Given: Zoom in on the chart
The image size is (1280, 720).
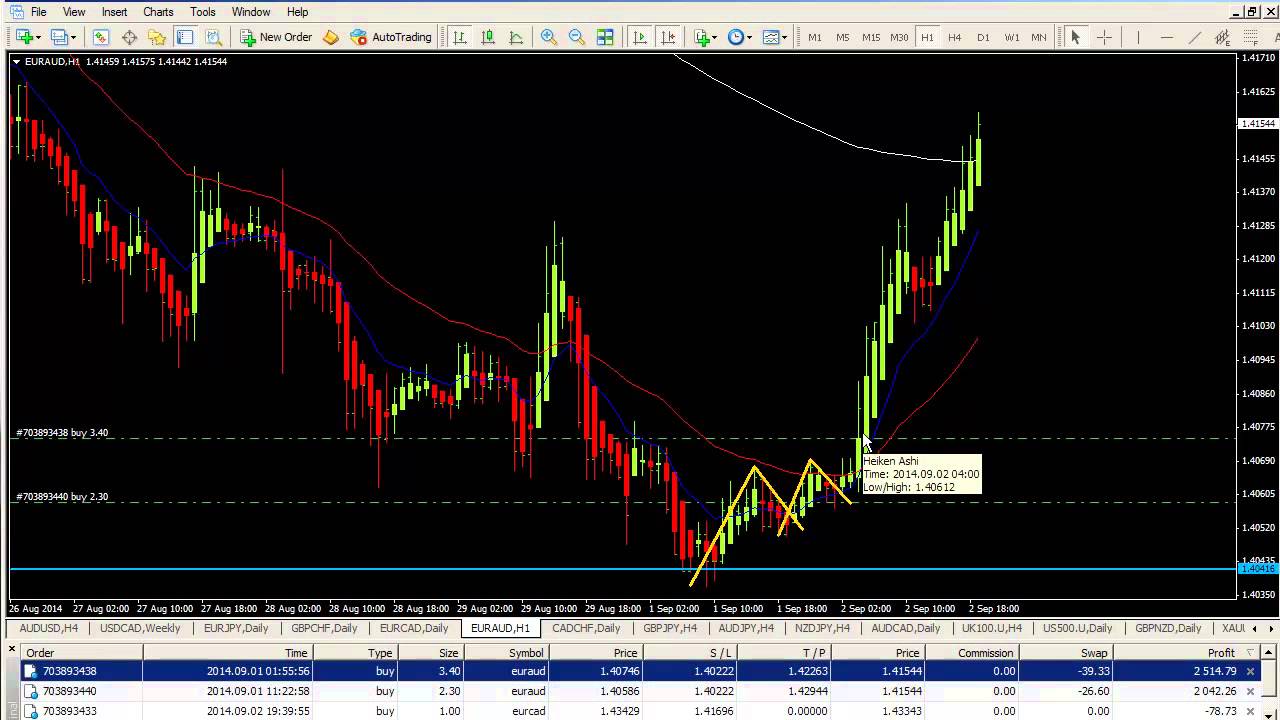Looking at the screenshot, I should [x=548, y=37].
